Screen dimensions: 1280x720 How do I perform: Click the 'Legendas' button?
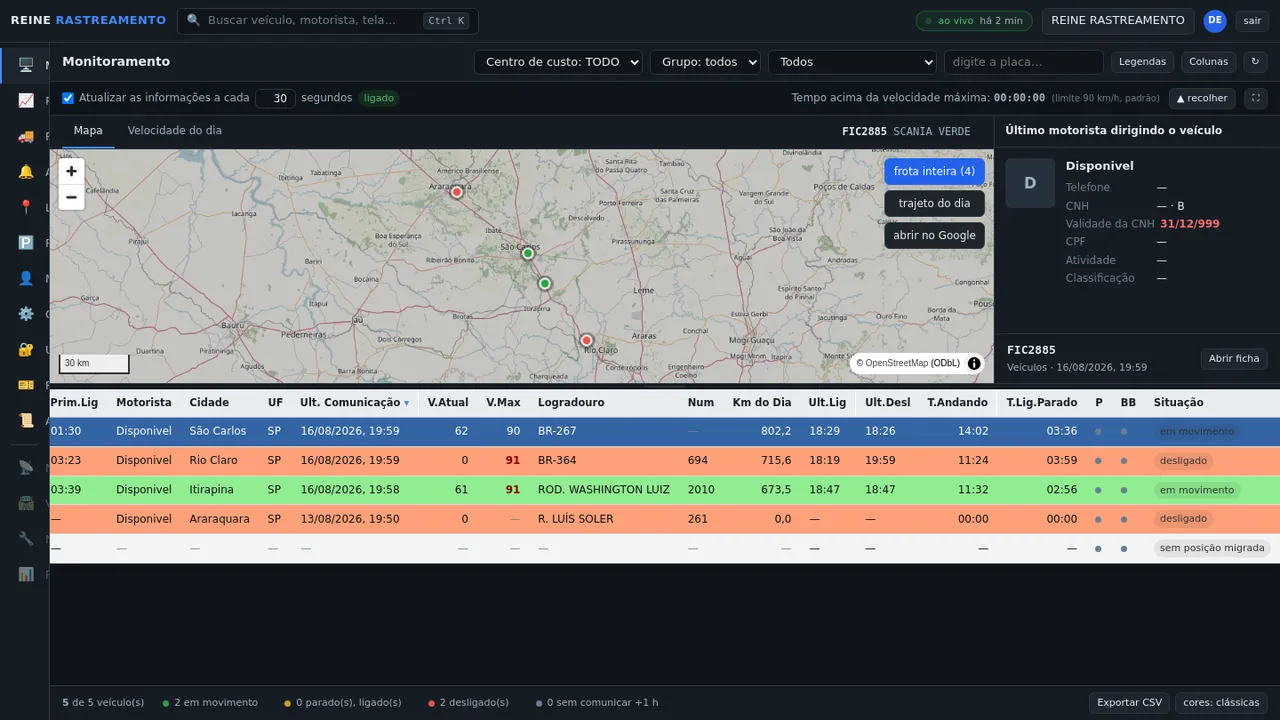[x=1142, y=62]
